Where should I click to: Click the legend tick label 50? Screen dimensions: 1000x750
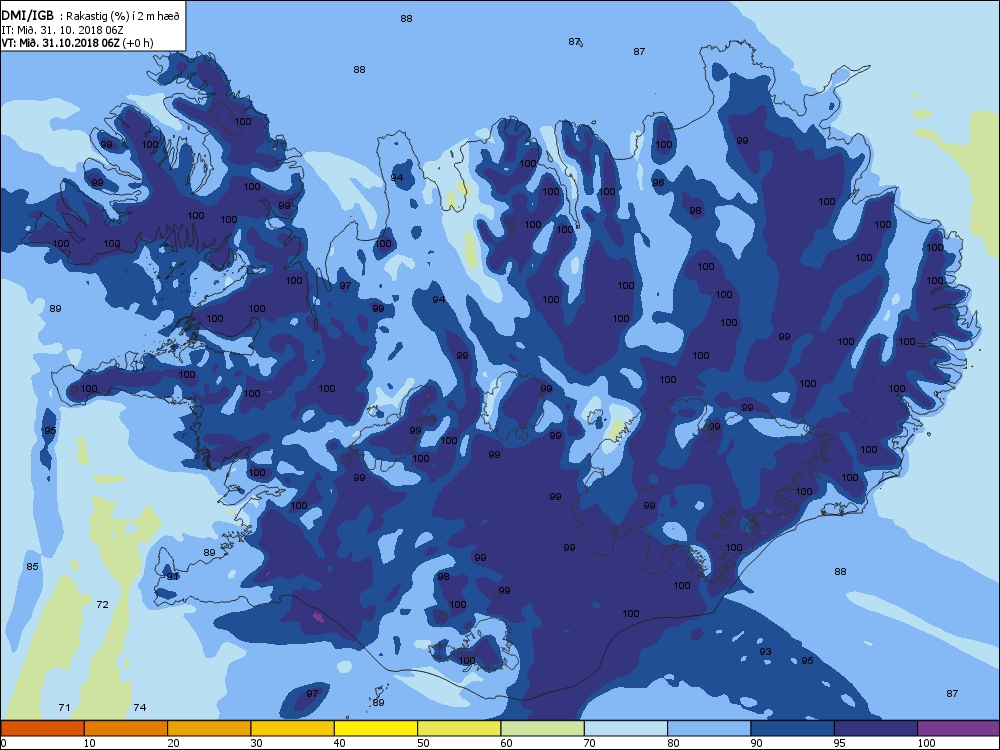coord(423,743)
